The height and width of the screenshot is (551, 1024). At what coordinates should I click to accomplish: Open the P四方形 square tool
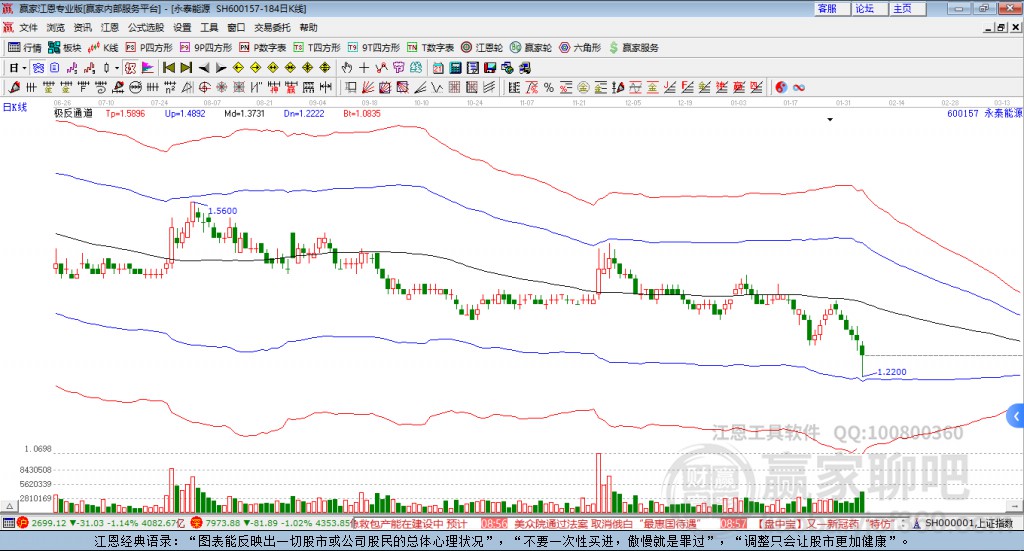tap(149, 47)
